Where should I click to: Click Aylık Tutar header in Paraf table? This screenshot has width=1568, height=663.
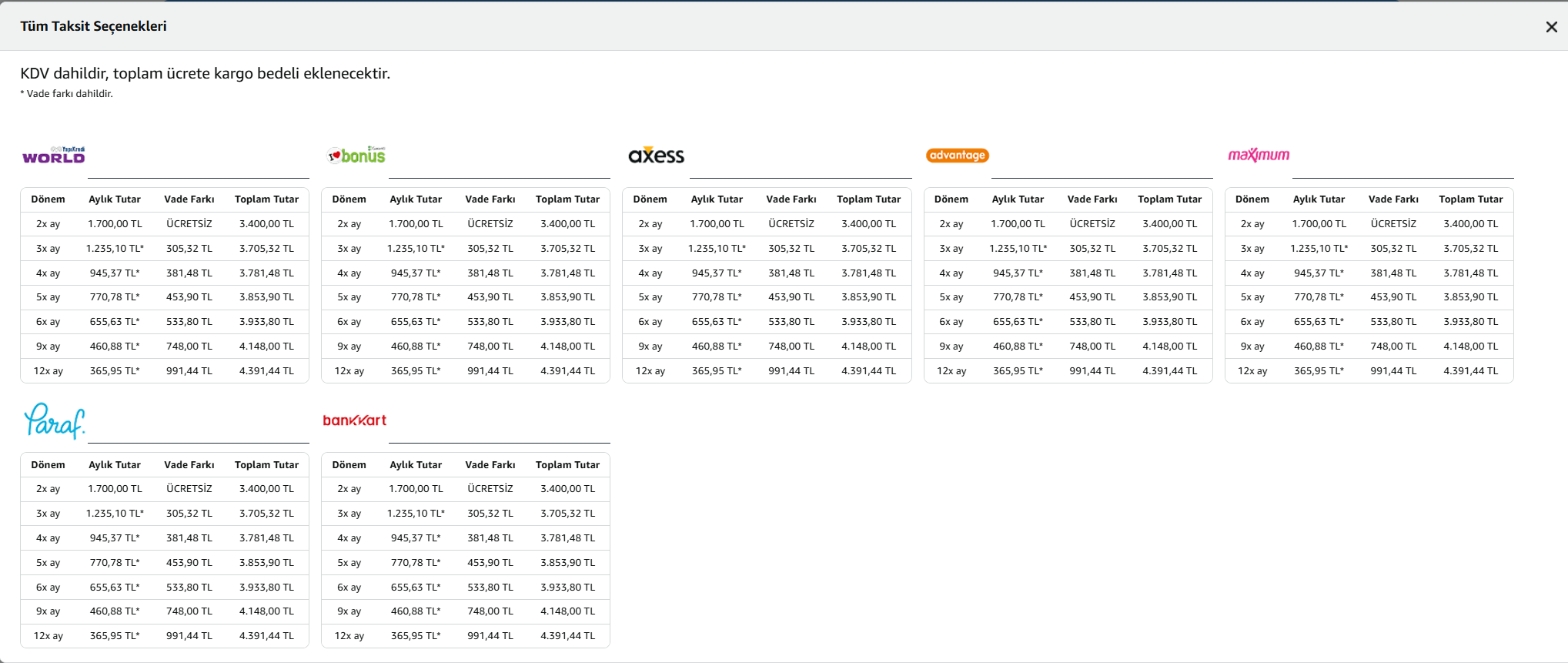pos(115,465)
